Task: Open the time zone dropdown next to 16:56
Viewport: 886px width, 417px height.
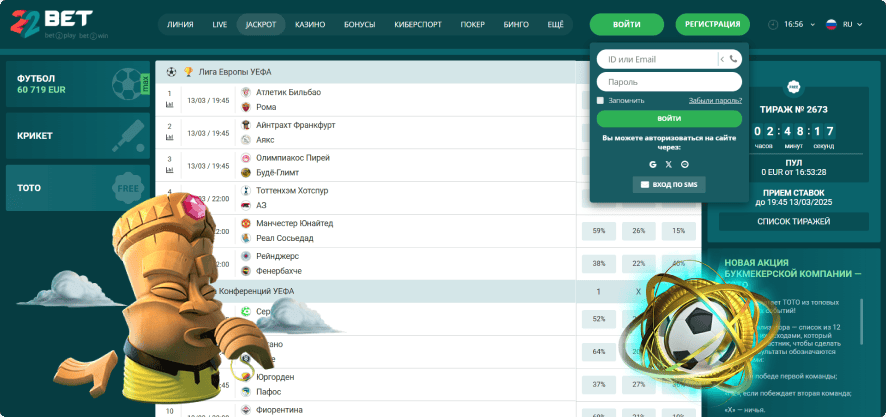Action: 813,25
